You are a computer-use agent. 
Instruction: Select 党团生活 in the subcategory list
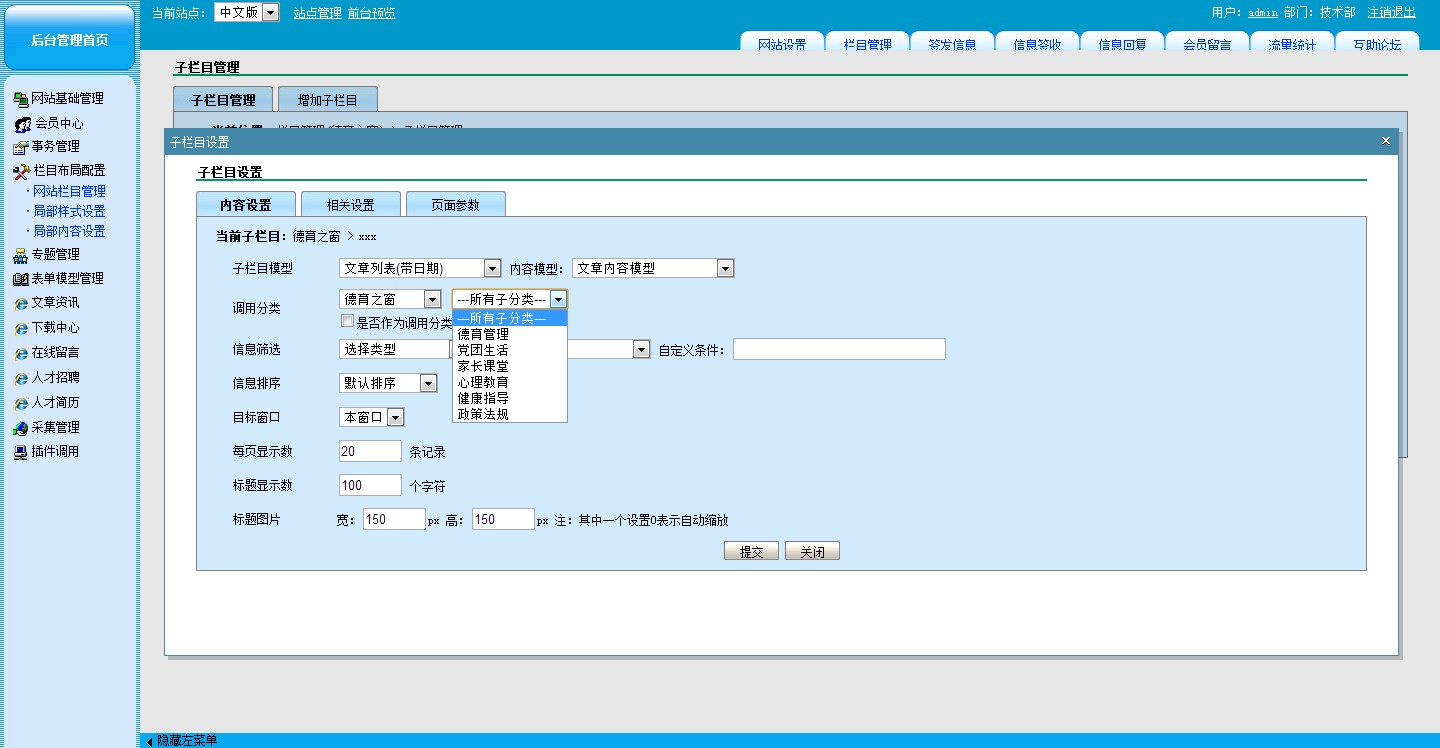tap(483, 350)
